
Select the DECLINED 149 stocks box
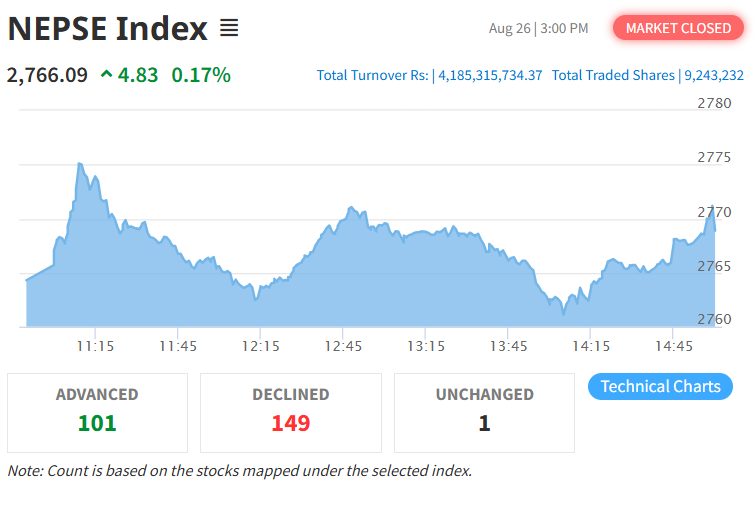[291, 412]
